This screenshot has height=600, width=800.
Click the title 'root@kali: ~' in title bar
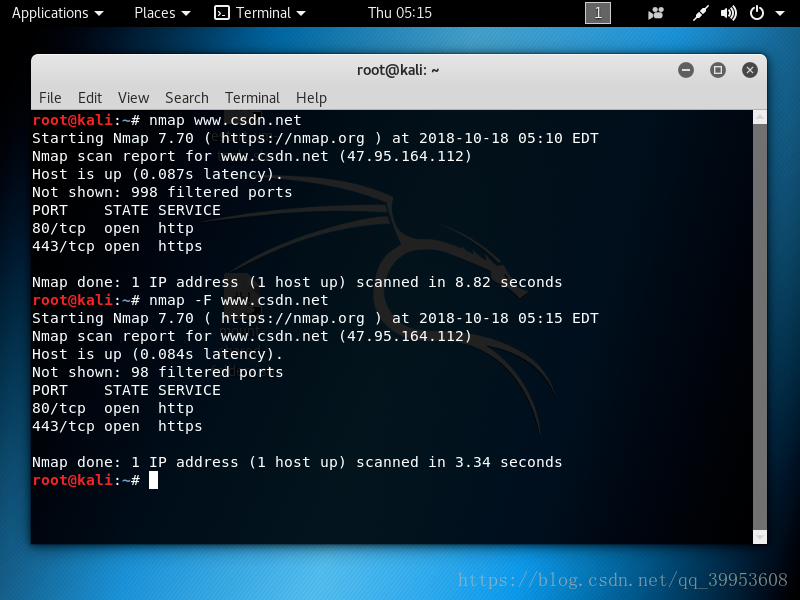(x=398, y=70)
